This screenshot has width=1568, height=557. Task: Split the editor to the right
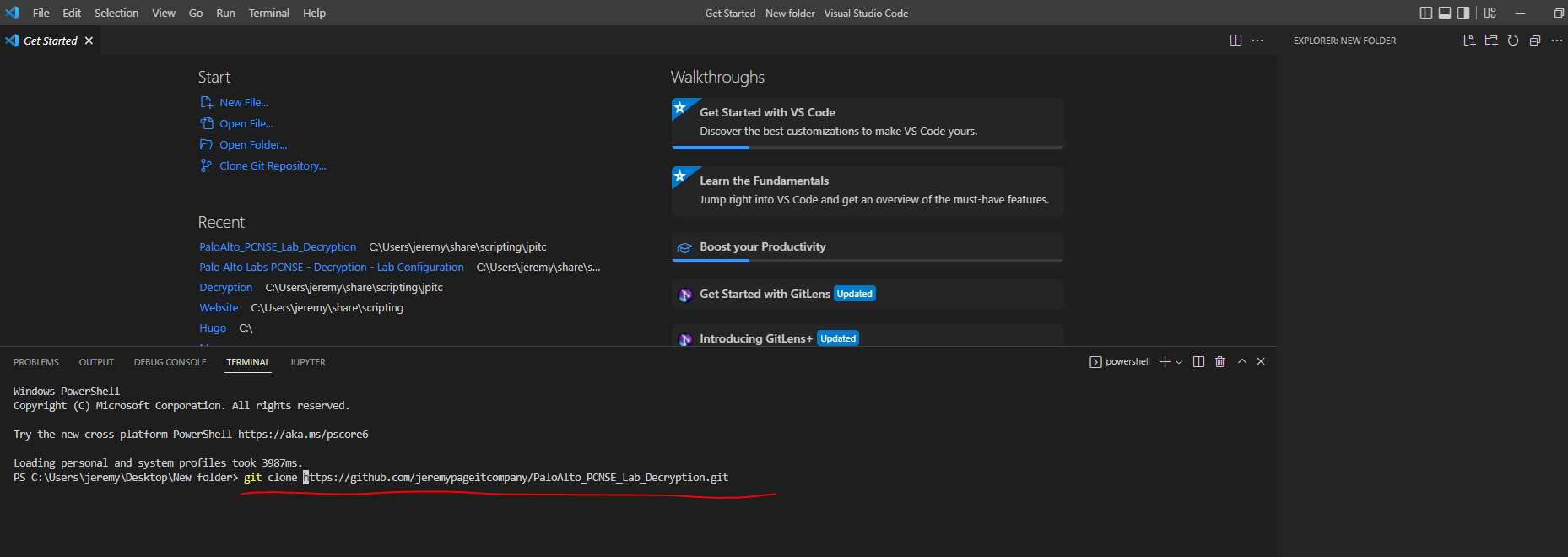[1235, 41]
